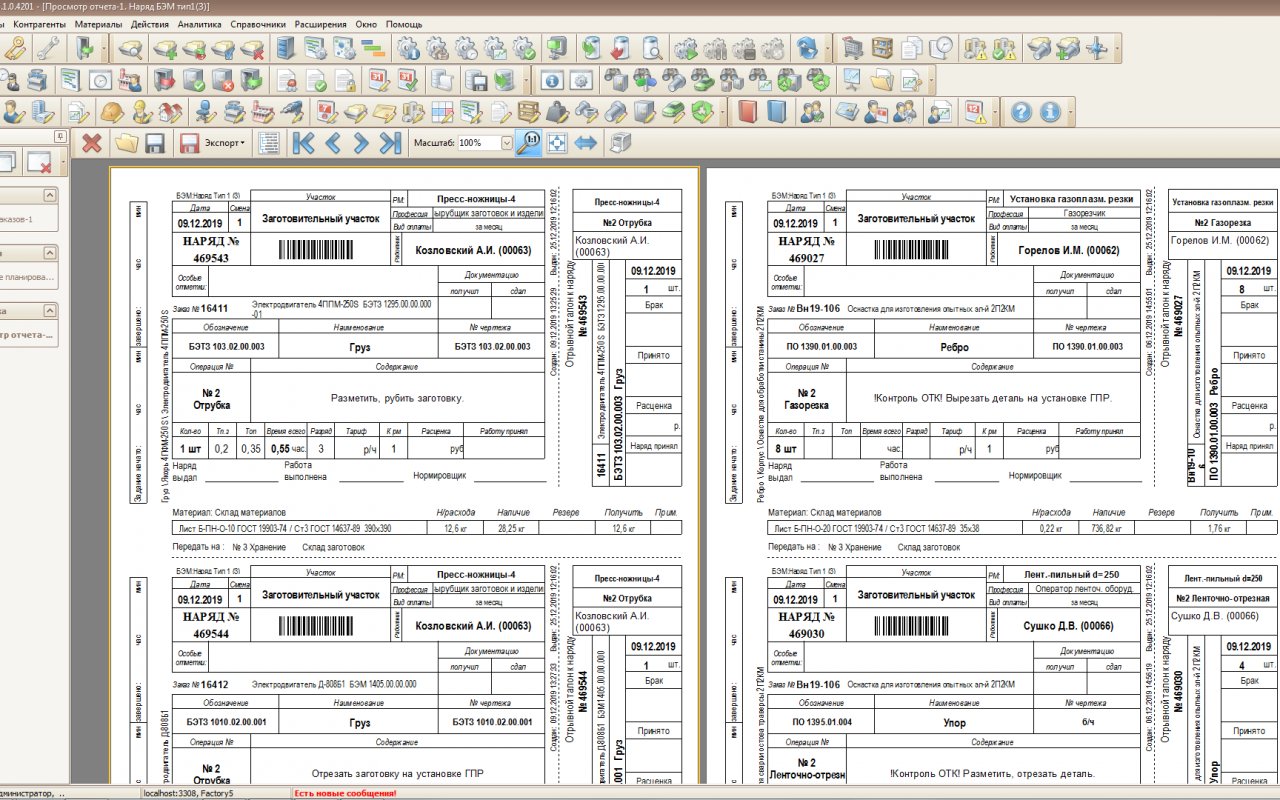Open the blue info circle icon
This screenshot has height=800, width=1280.
pos(1050,111)
